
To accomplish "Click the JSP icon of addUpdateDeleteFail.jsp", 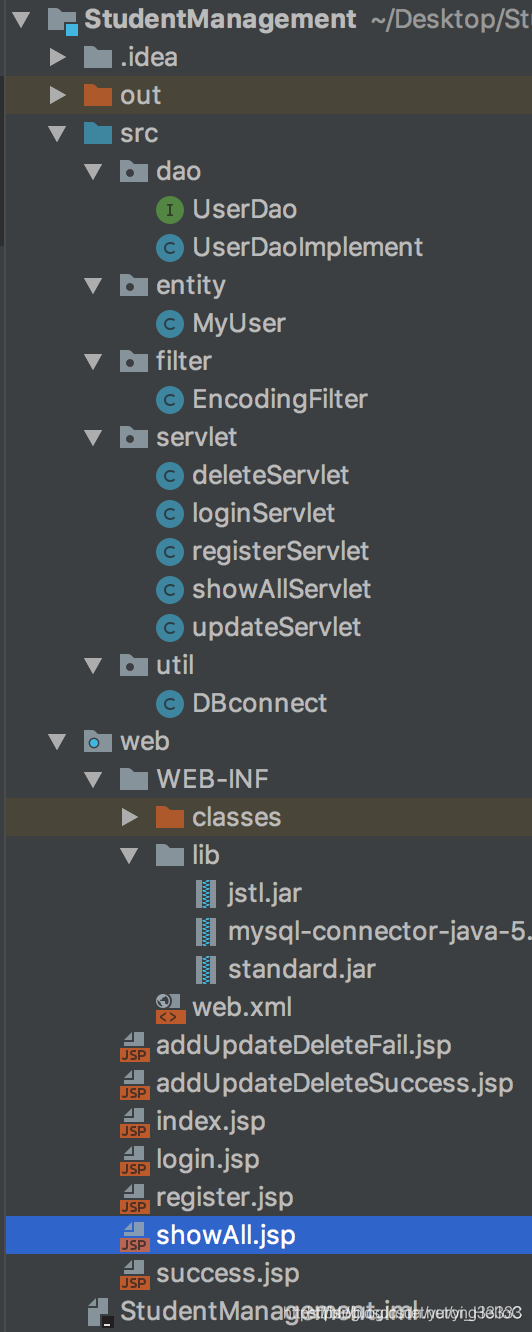I will click(x=134, y=1046).
